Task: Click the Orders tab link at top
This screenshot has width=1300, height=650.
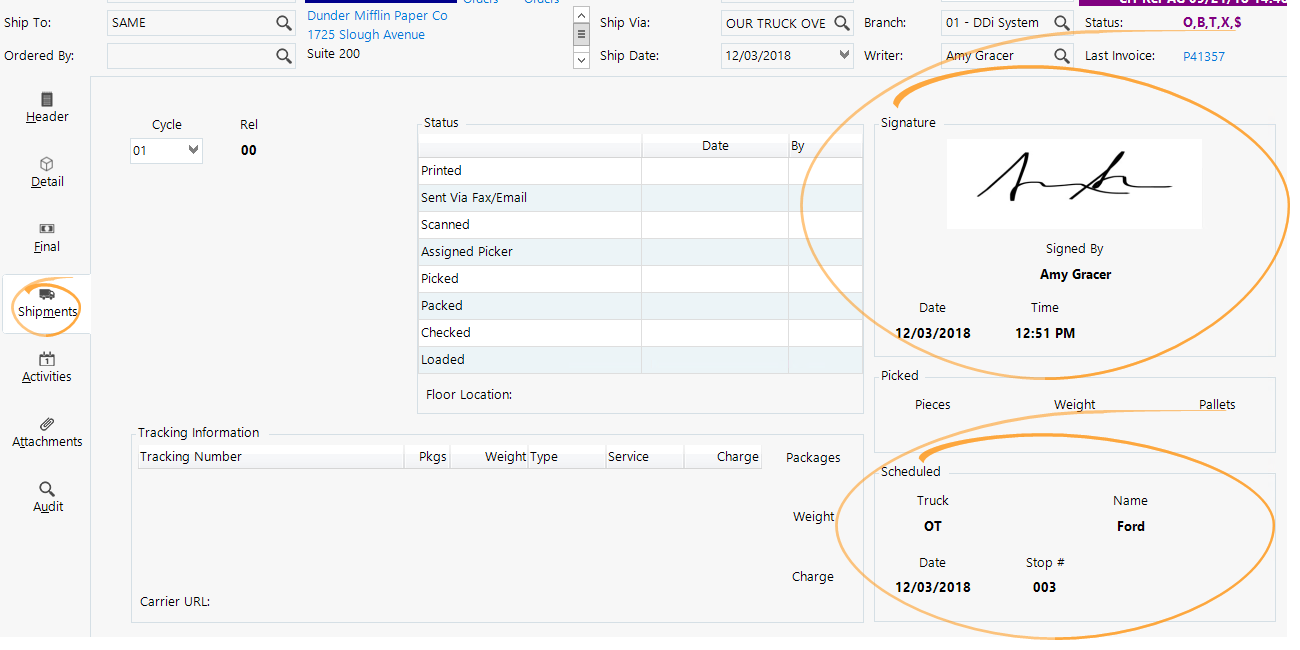Action: pos(481,3)
